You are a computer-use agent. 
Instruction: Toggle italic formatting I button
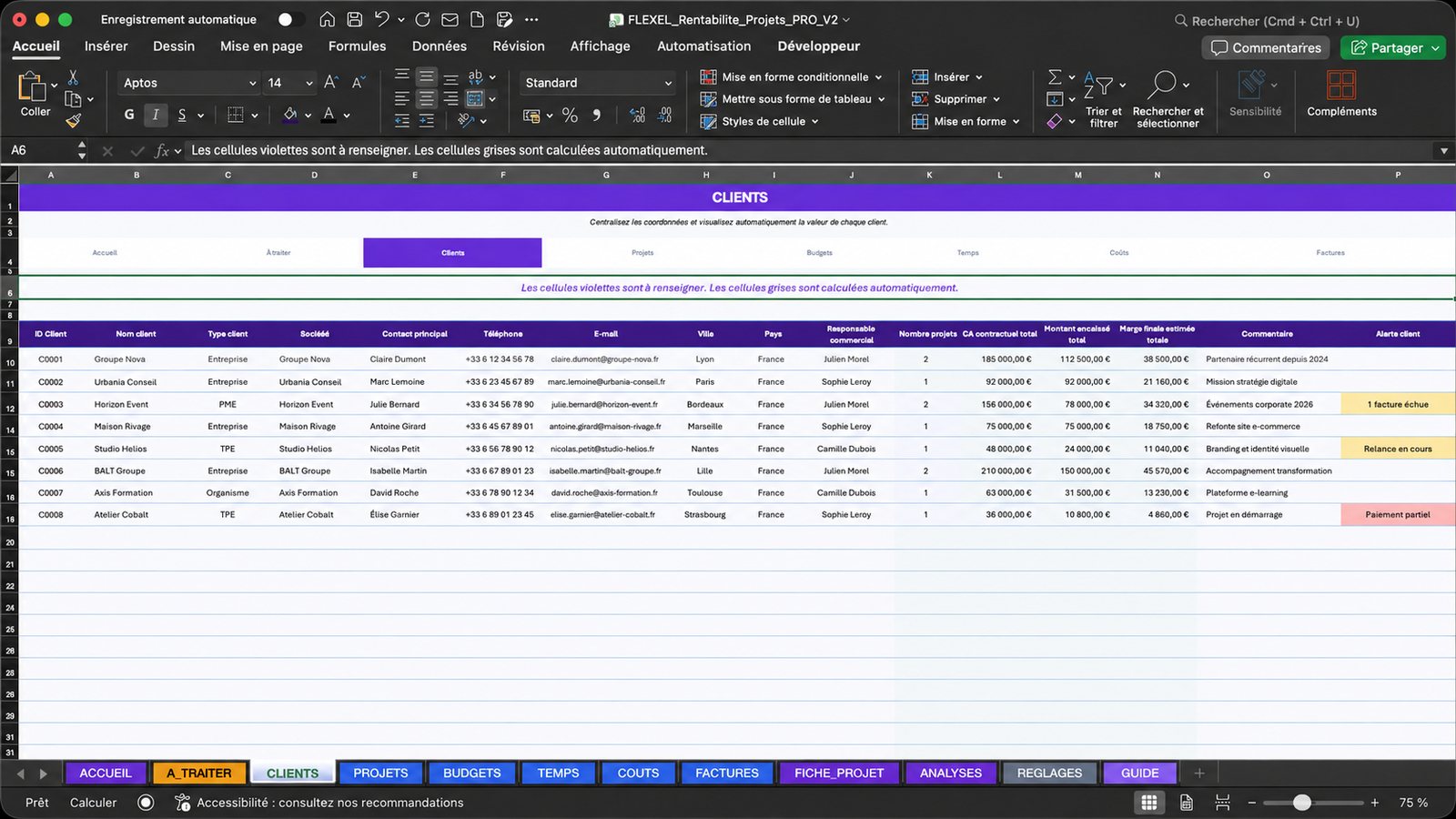(x=156, y=115)
